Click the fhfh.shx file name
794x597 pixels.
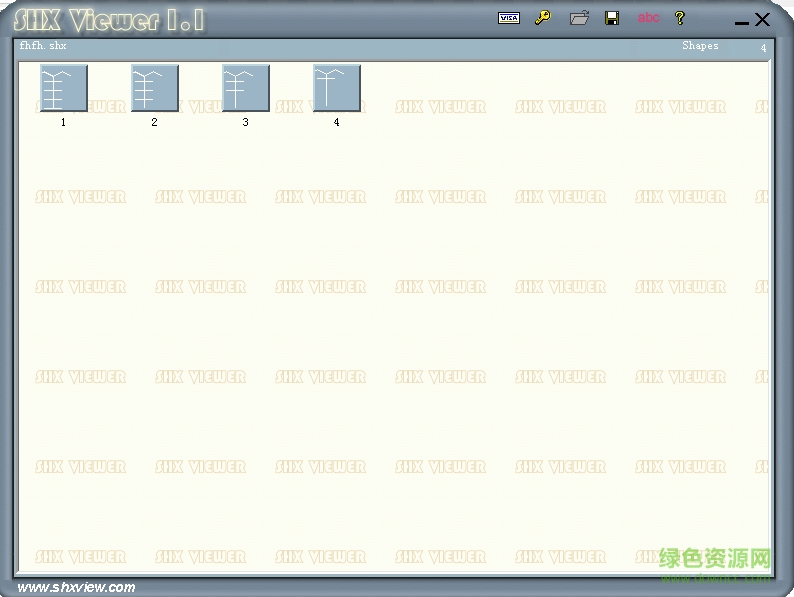tap(43, 46)
